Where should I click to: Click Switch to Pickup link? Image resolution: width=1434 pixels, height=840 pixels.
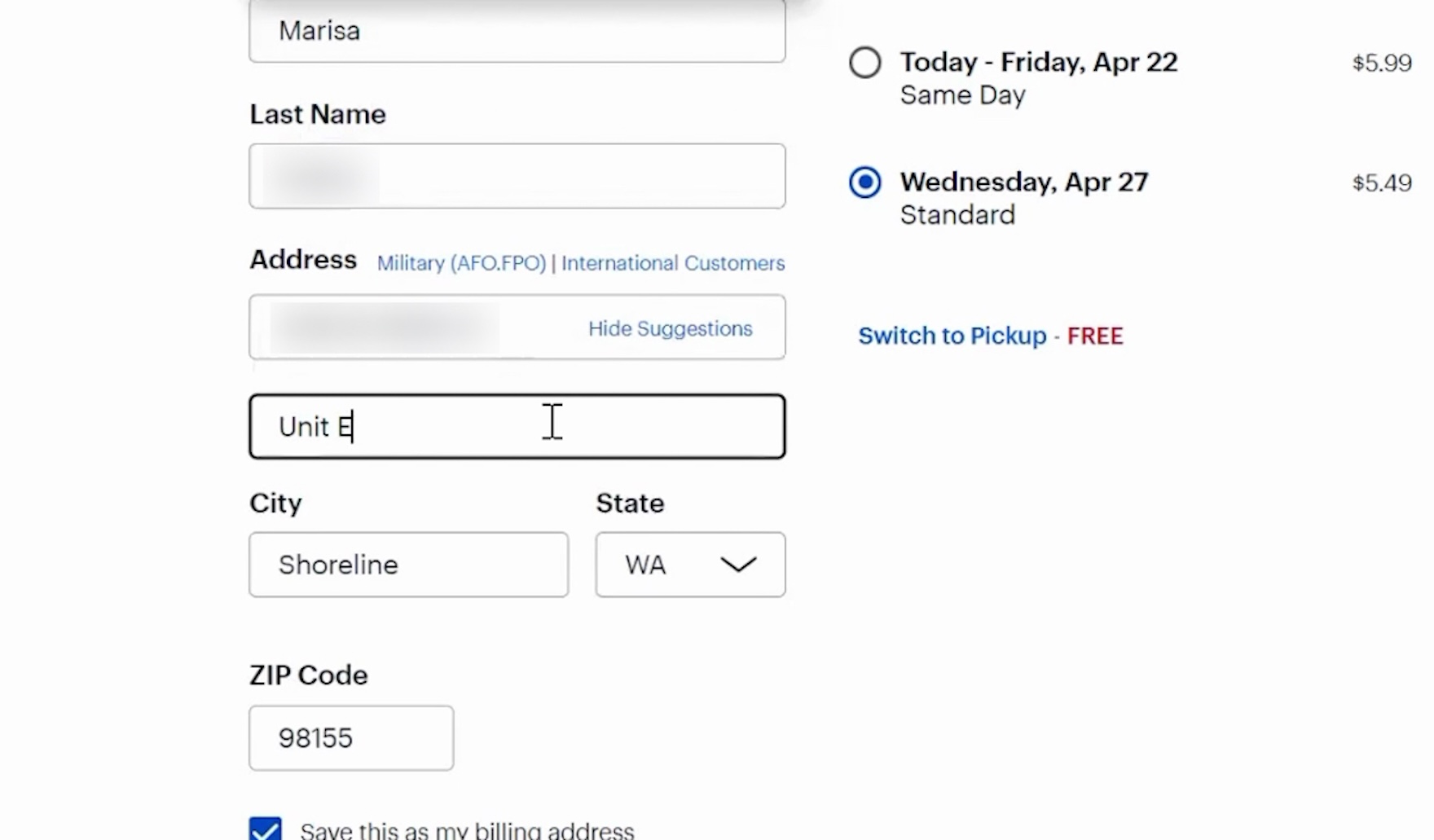(952, 336)
